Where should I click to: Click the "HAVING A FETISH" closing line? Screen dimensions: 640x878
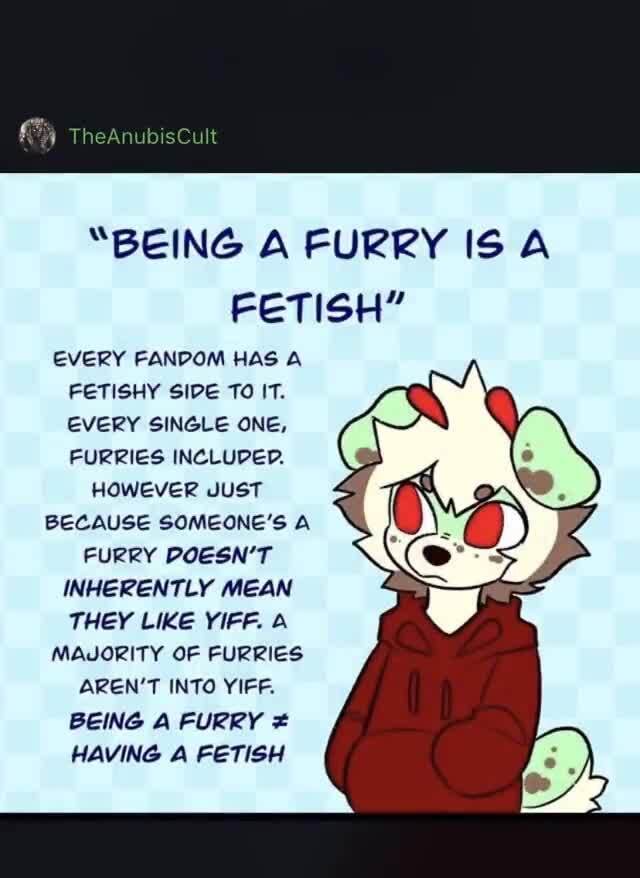pos(177,754)
